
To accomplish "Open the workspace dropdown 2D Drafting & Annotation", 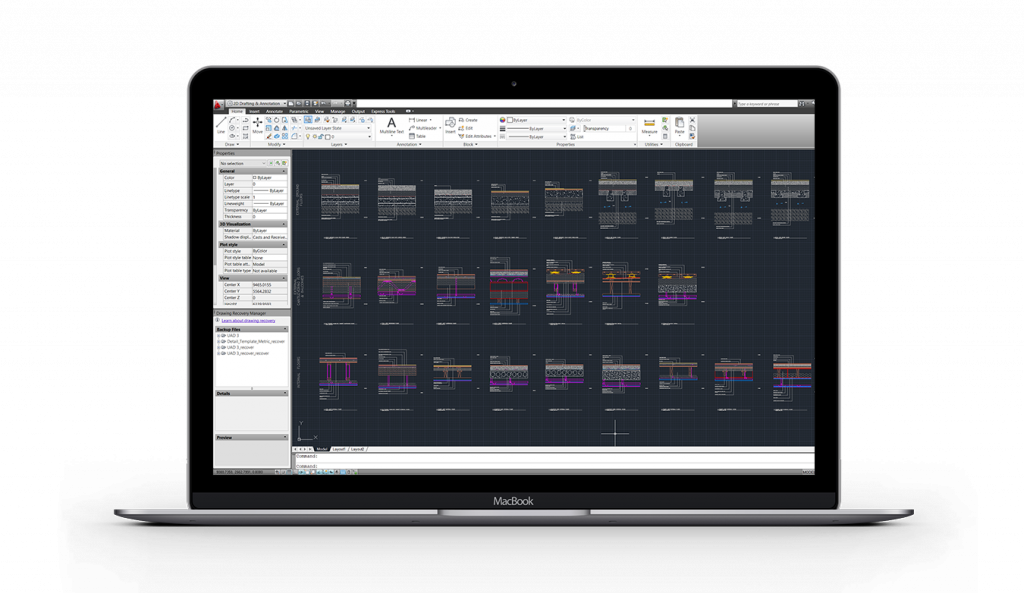I will tap(256, 103).
